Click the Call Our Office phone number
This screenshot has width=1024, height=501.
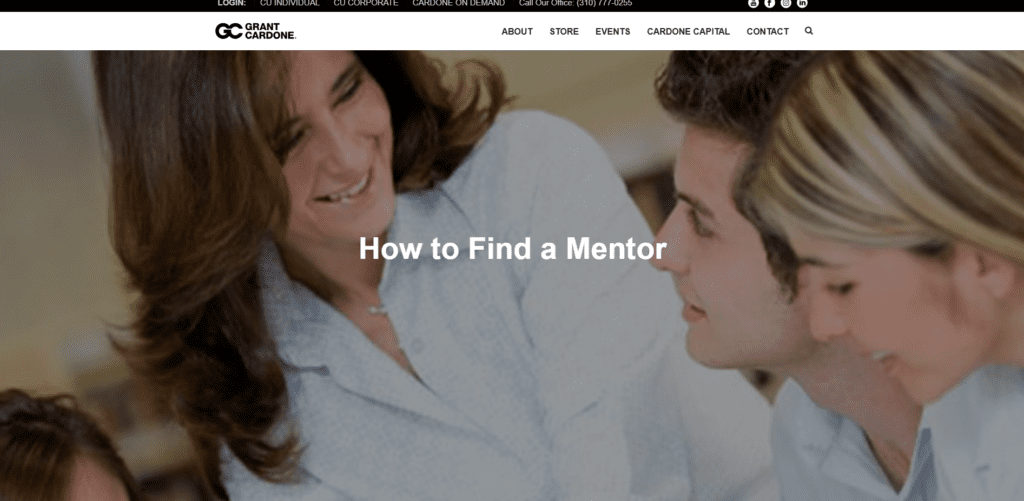(575, 3)
